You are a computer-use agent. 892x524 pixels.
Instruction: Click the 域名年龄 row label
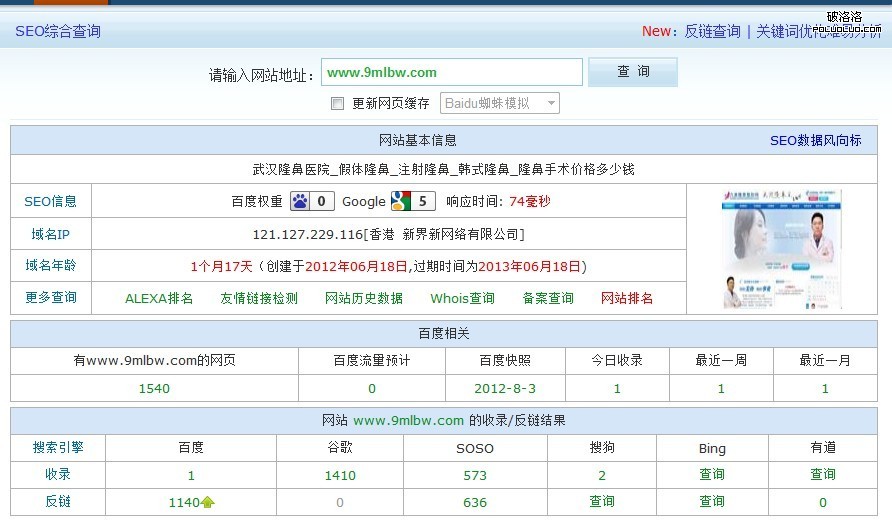click(x=51, y=265)
